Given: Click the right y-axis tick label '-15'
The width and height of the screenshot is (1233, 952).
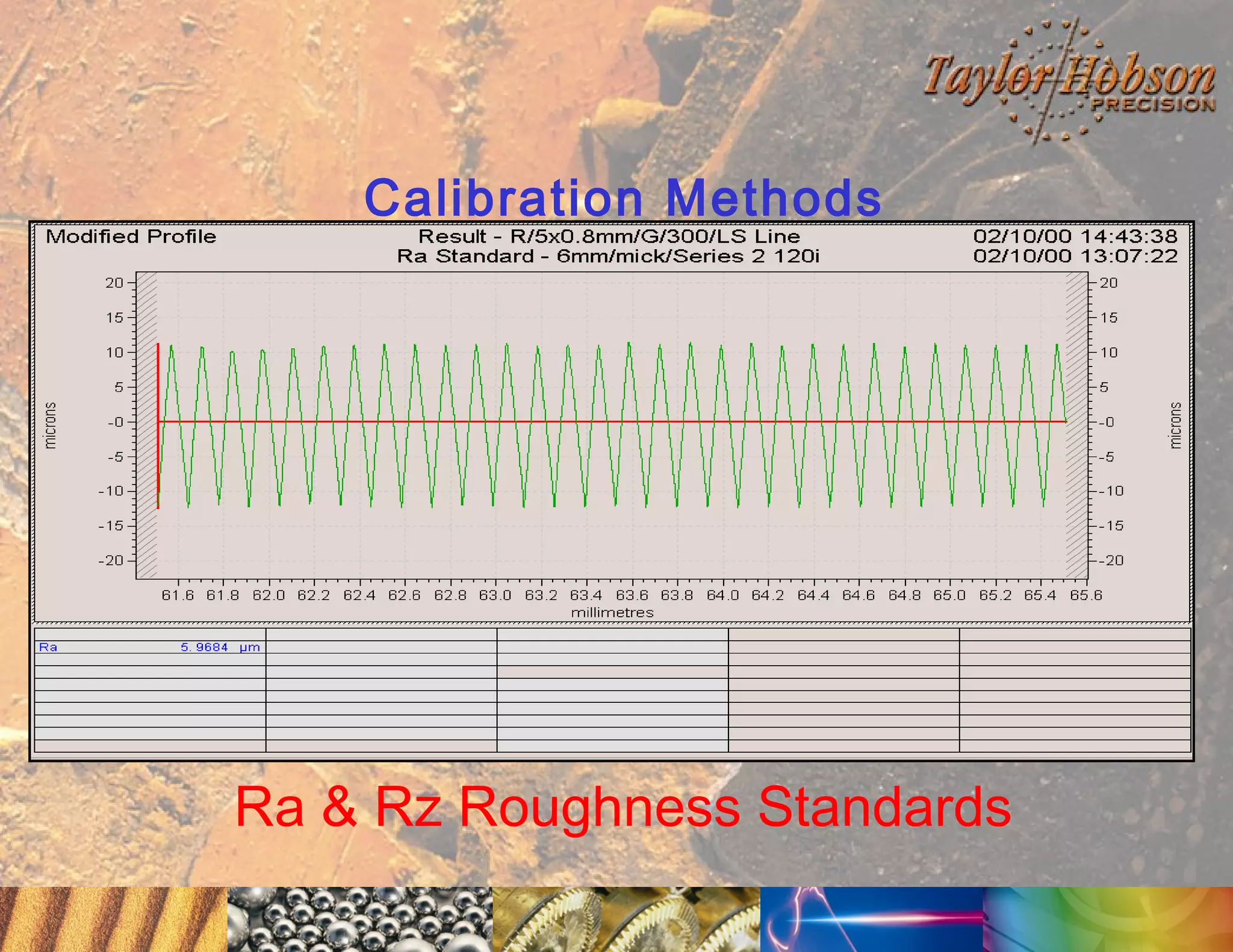Looking at the screenshot, I should (x=1111, y=526).
